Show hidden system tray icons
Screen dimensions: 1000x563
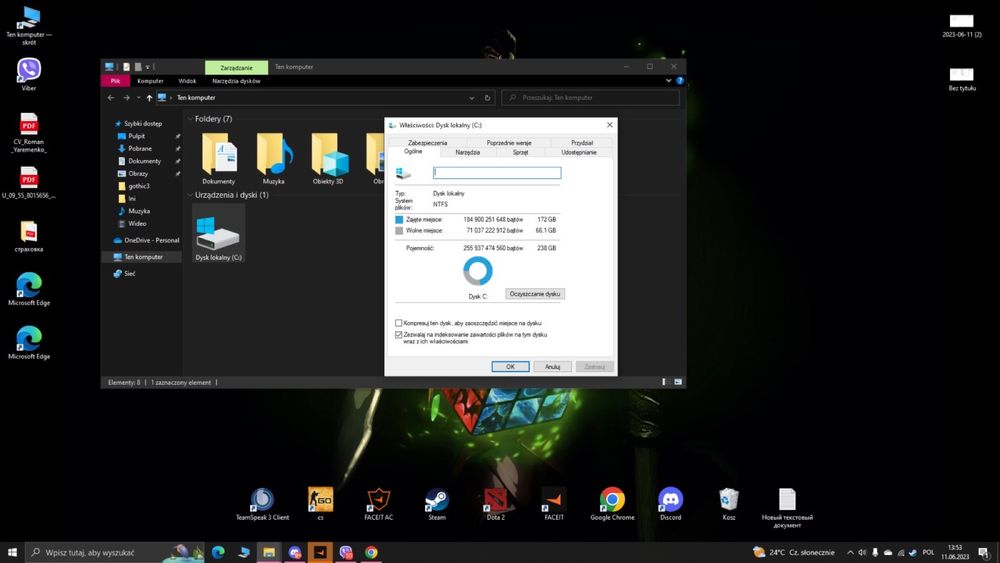tap(850, 552)
